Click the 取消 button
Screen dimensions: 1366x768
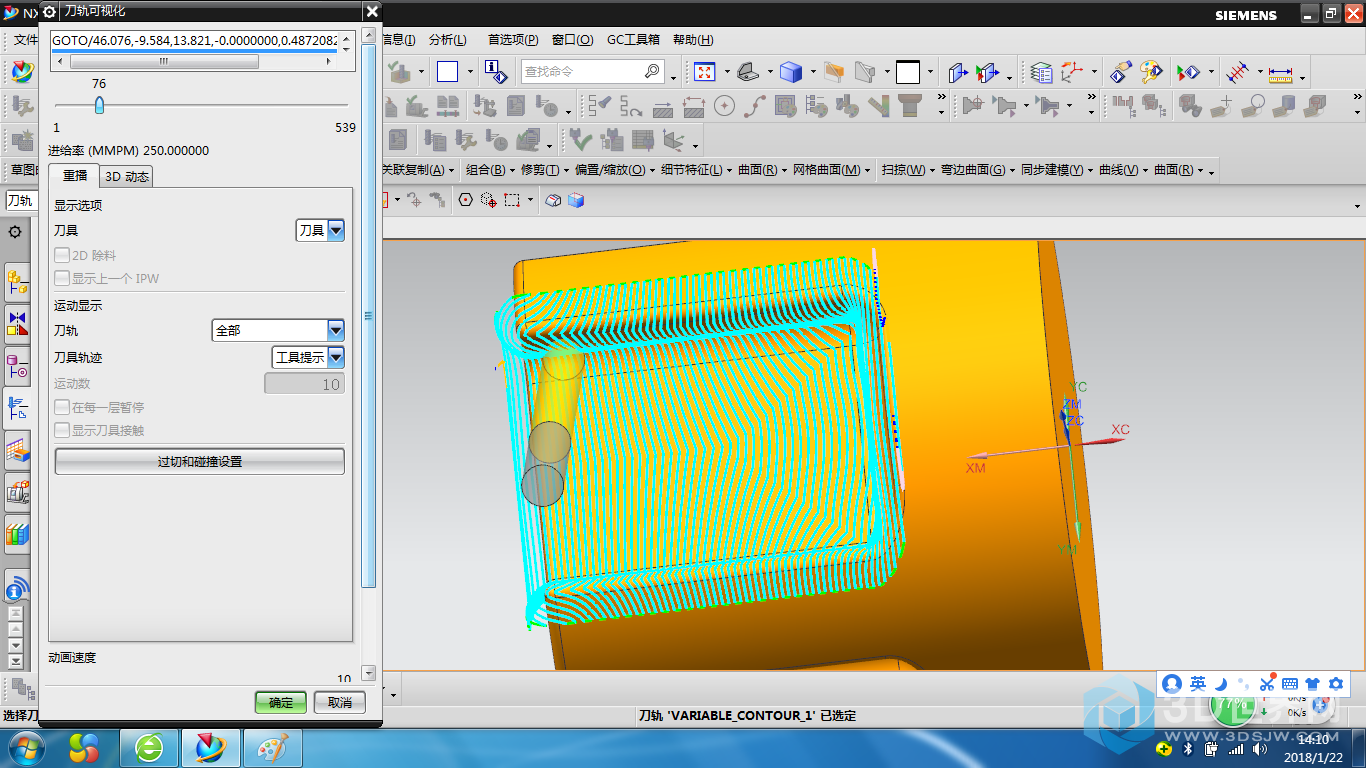(340, 702)
